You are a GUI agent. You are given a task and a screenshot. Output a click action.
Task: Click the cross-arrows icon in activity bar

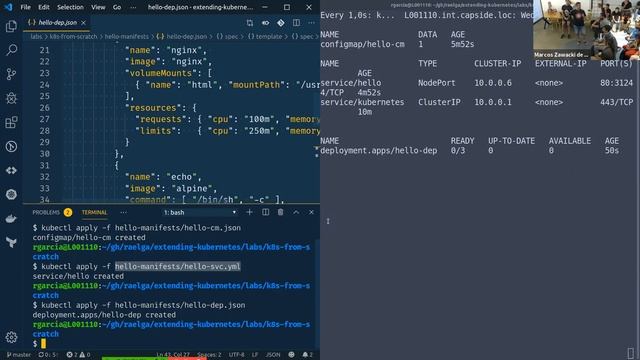tap(11, 170)
